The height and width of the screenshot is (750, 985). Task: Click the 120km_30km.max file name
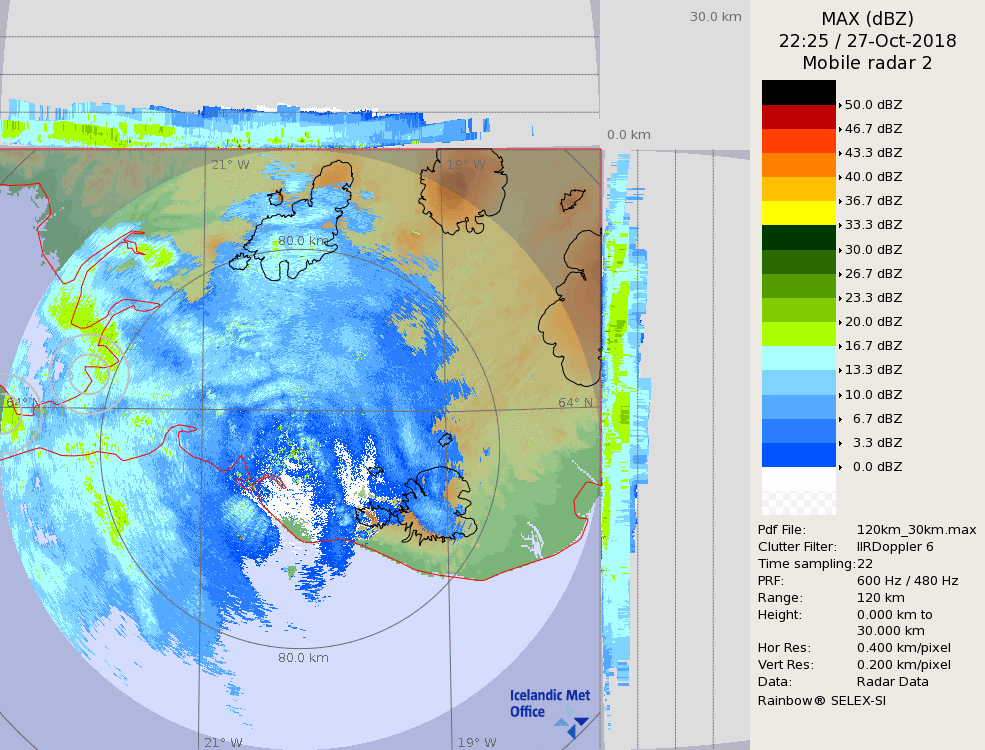tap(916, 530)
